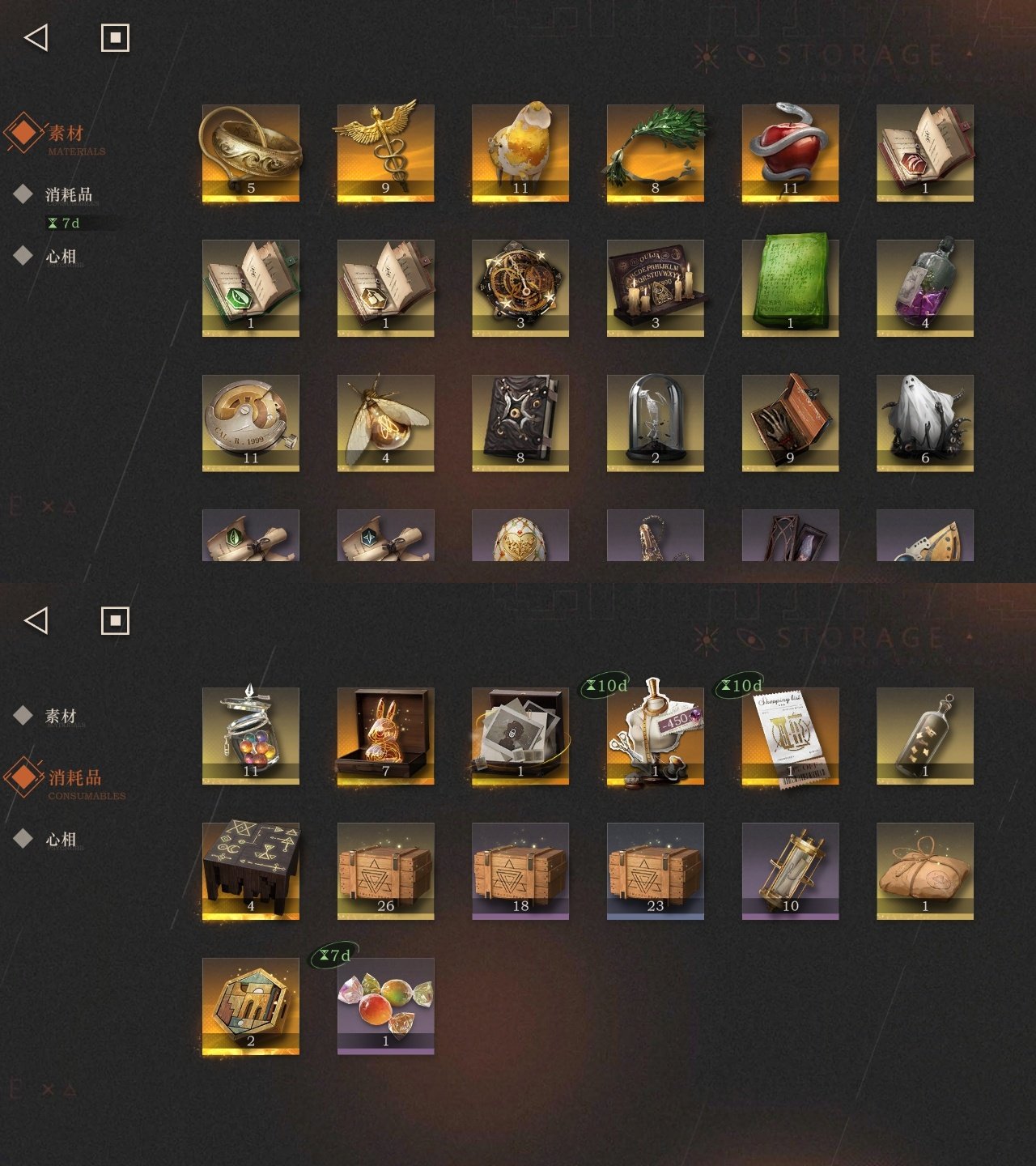Viewport: 1036px width, 1166px height.
Task: Click the Ouija board item
Action: (x=656, y=287)
